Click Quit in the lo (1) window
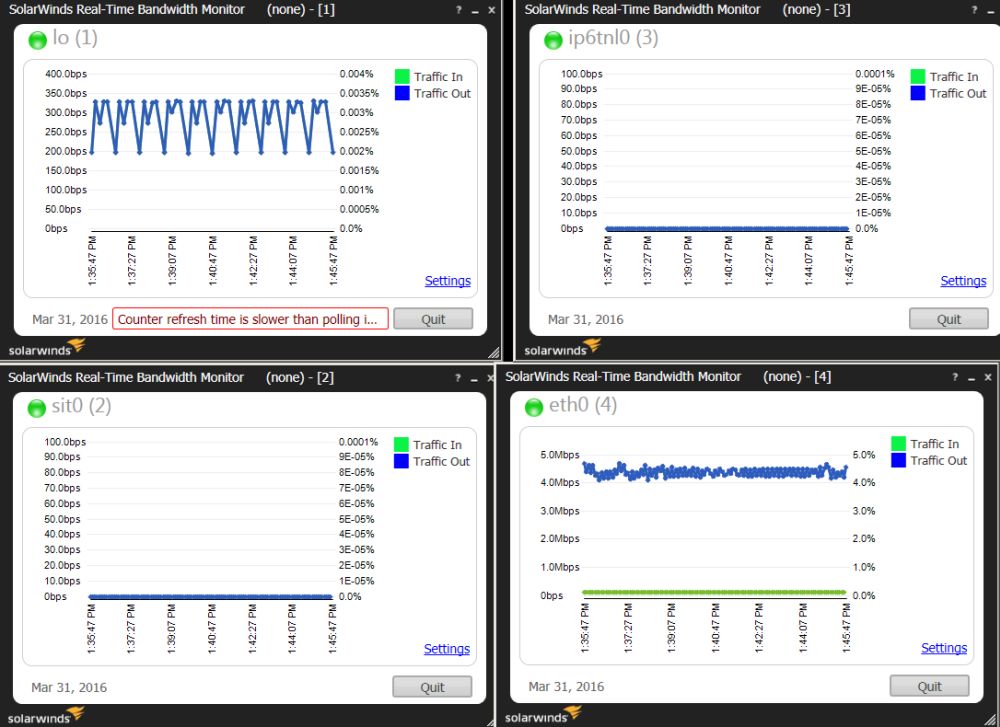The height and width of the screenshot is (727, 1000). (x=433, y=319)
